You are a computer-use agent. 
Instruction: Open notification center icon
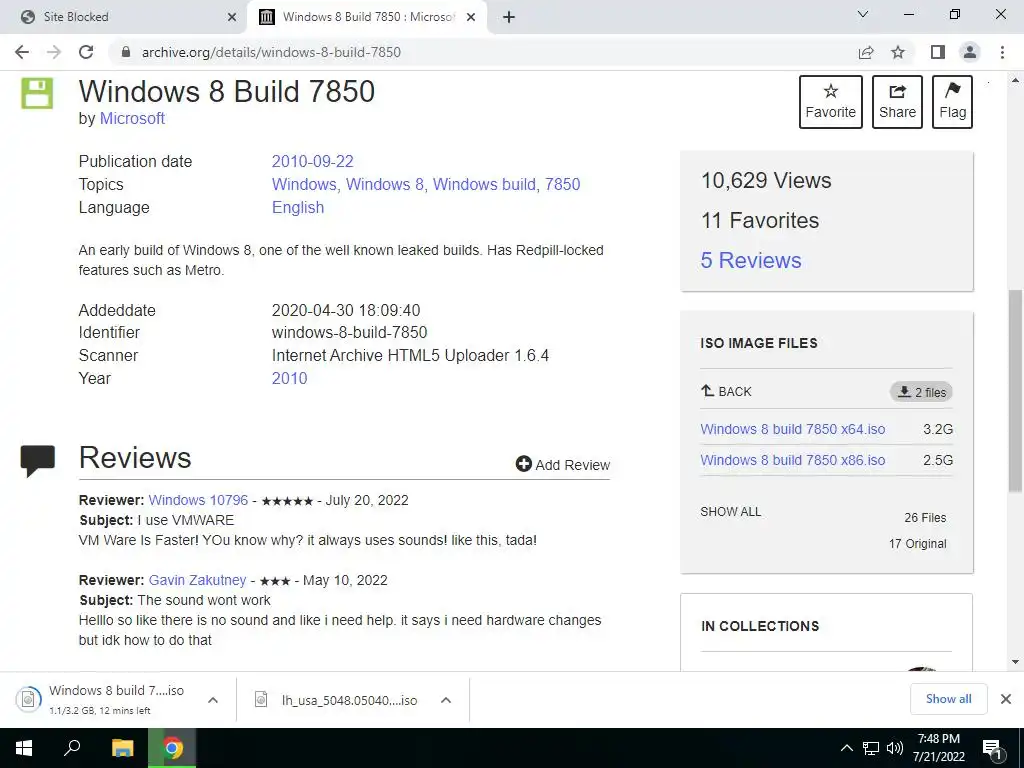(992, 748)
